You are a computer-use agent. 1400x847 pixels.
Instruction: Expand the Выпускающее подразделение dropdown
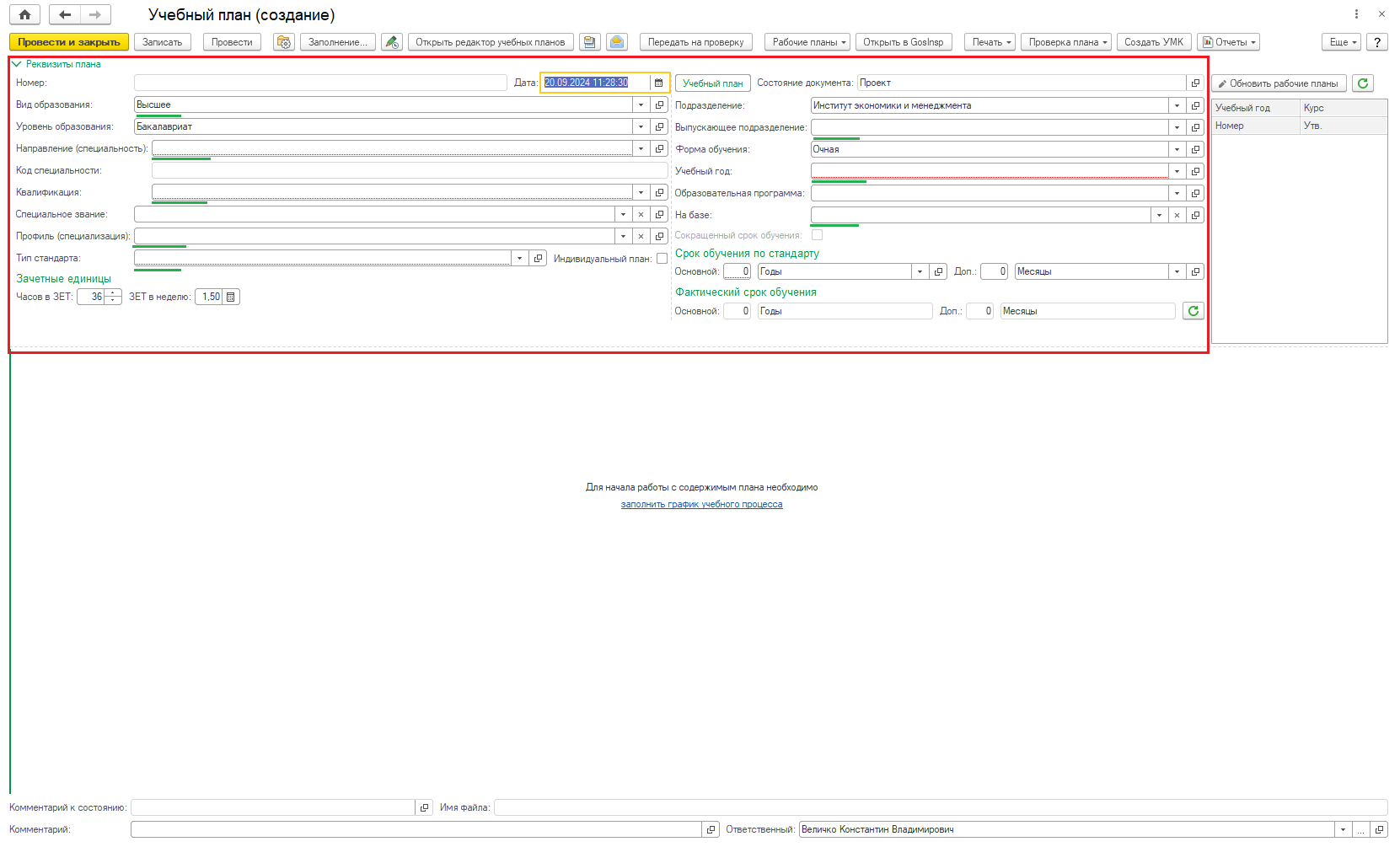pos(1177,127)
